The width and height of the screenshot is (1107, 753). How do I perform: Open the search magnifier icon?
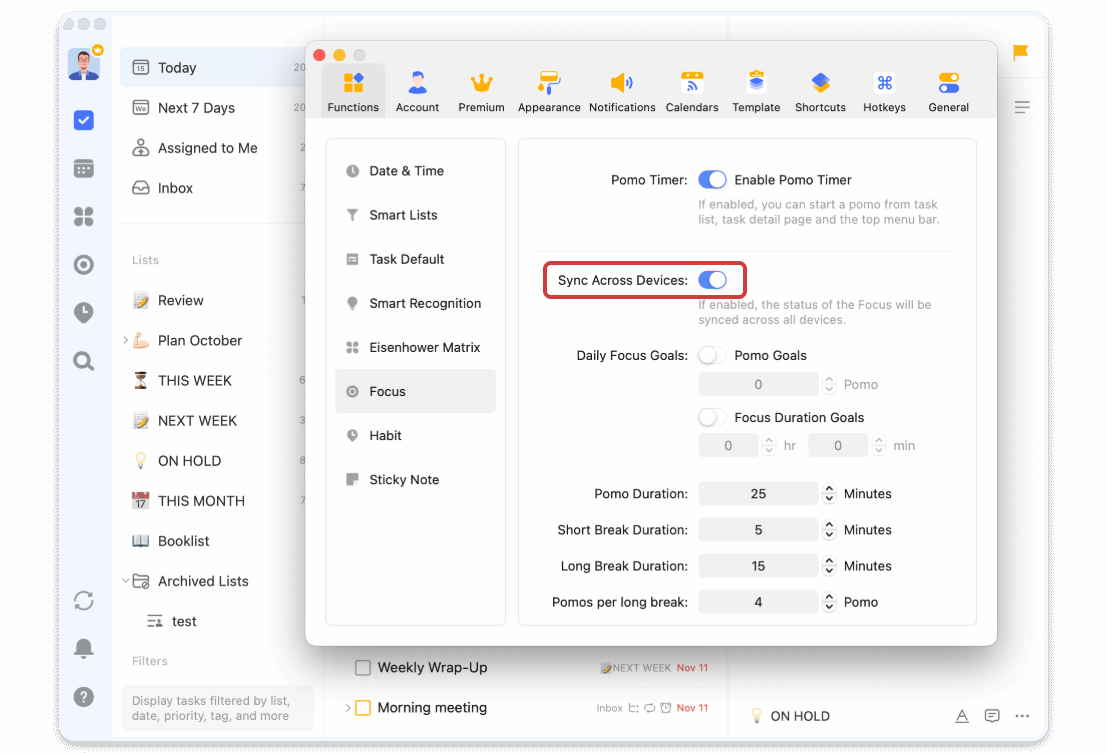click(84, 361)
